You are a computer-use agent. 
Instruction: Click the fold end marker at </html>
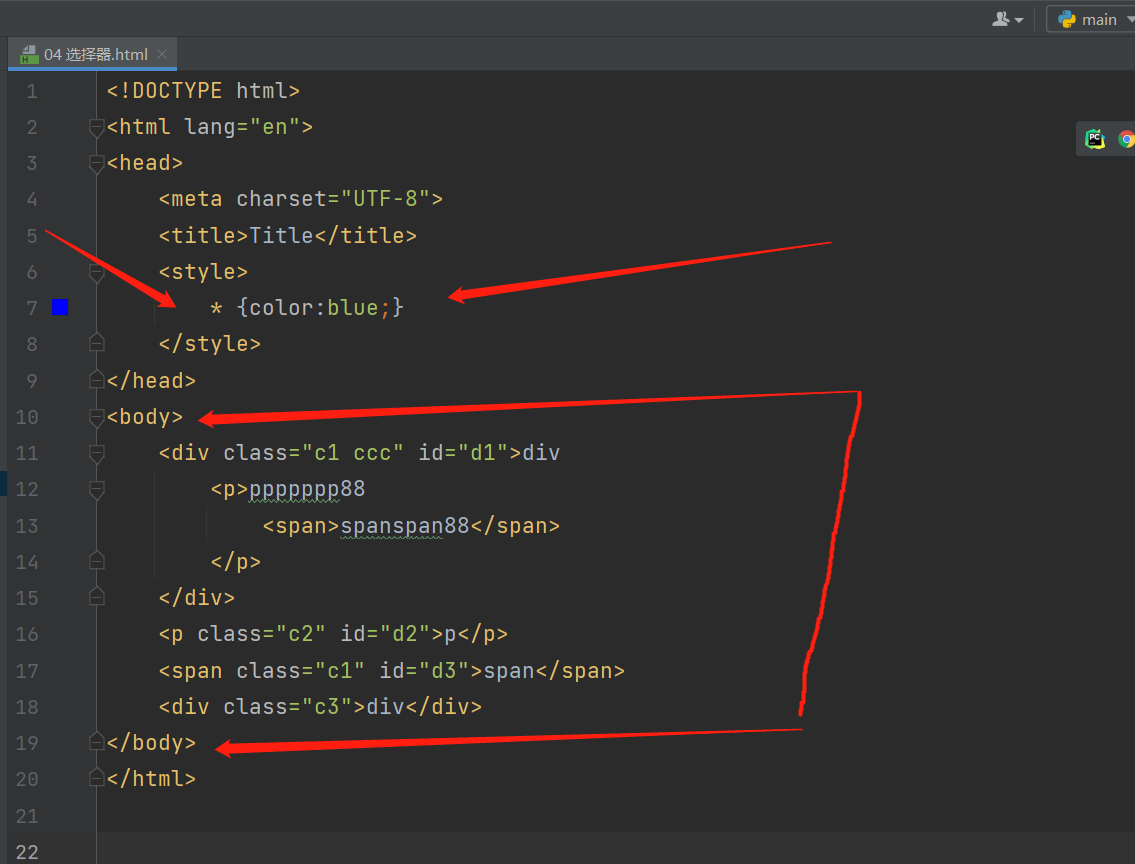tap(96, 778)
